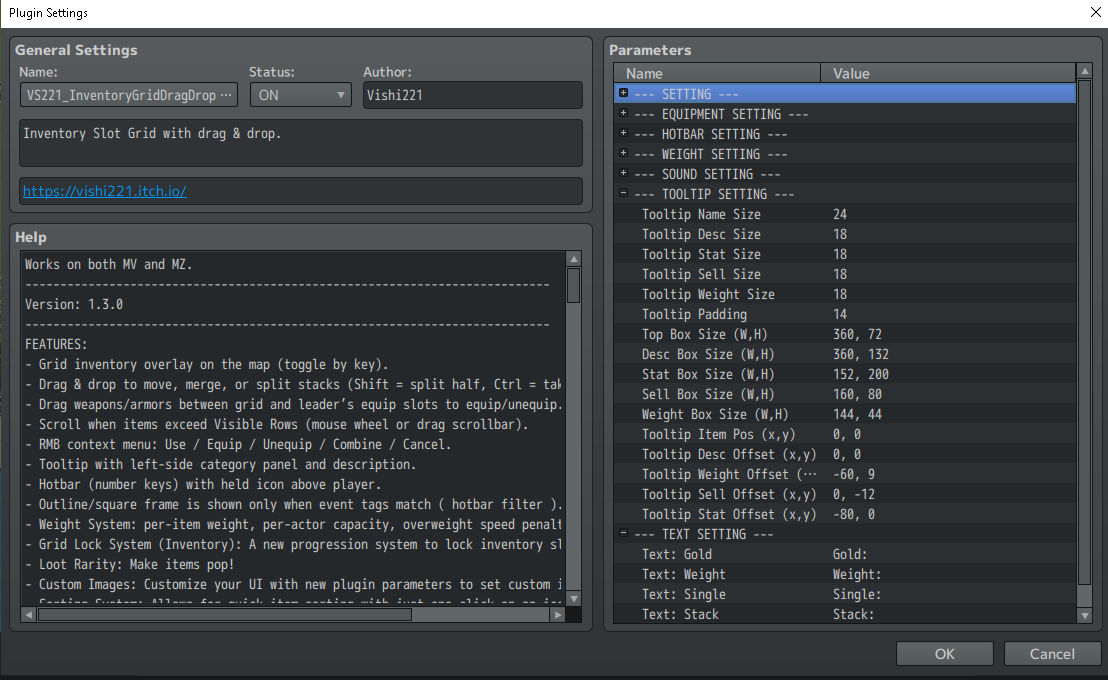This screenshot has width=1108, height=680.
Task: Click the Author field containing Vishi221
Action: tap(473, 95)
